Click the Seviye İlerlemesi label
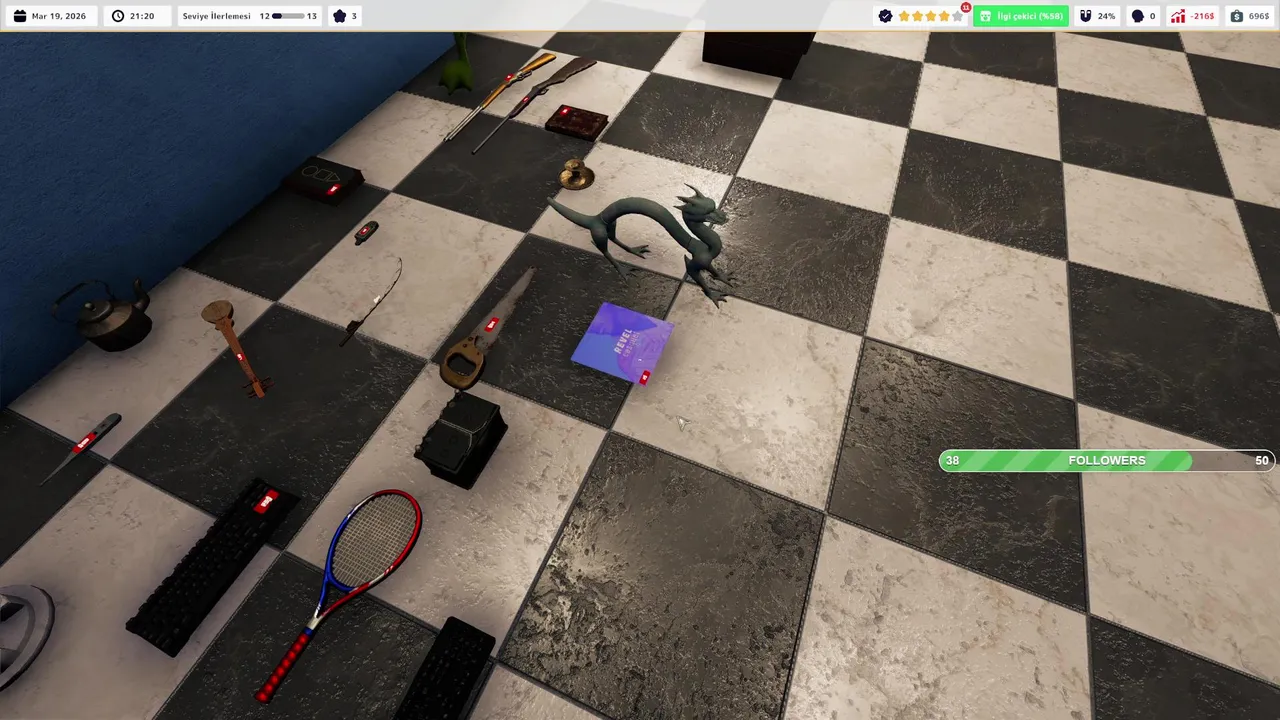The width and height of the screenshot is (1280, 720). pos(217,16)
